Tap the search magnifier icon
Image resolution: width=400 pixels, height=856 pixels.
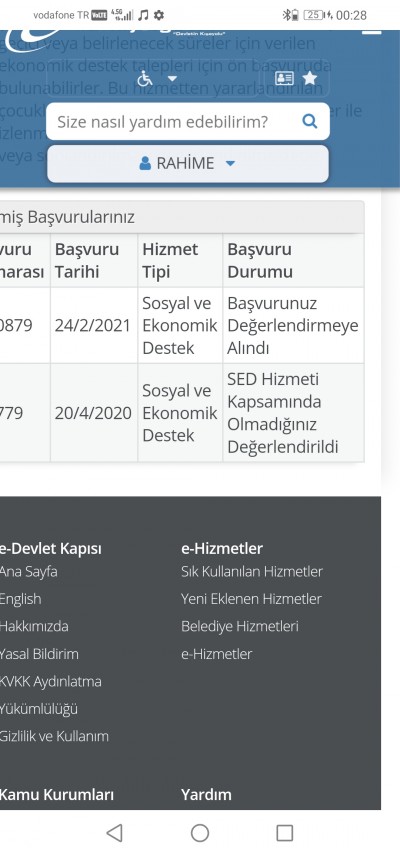pyautogui.click(x=309, y=121)
